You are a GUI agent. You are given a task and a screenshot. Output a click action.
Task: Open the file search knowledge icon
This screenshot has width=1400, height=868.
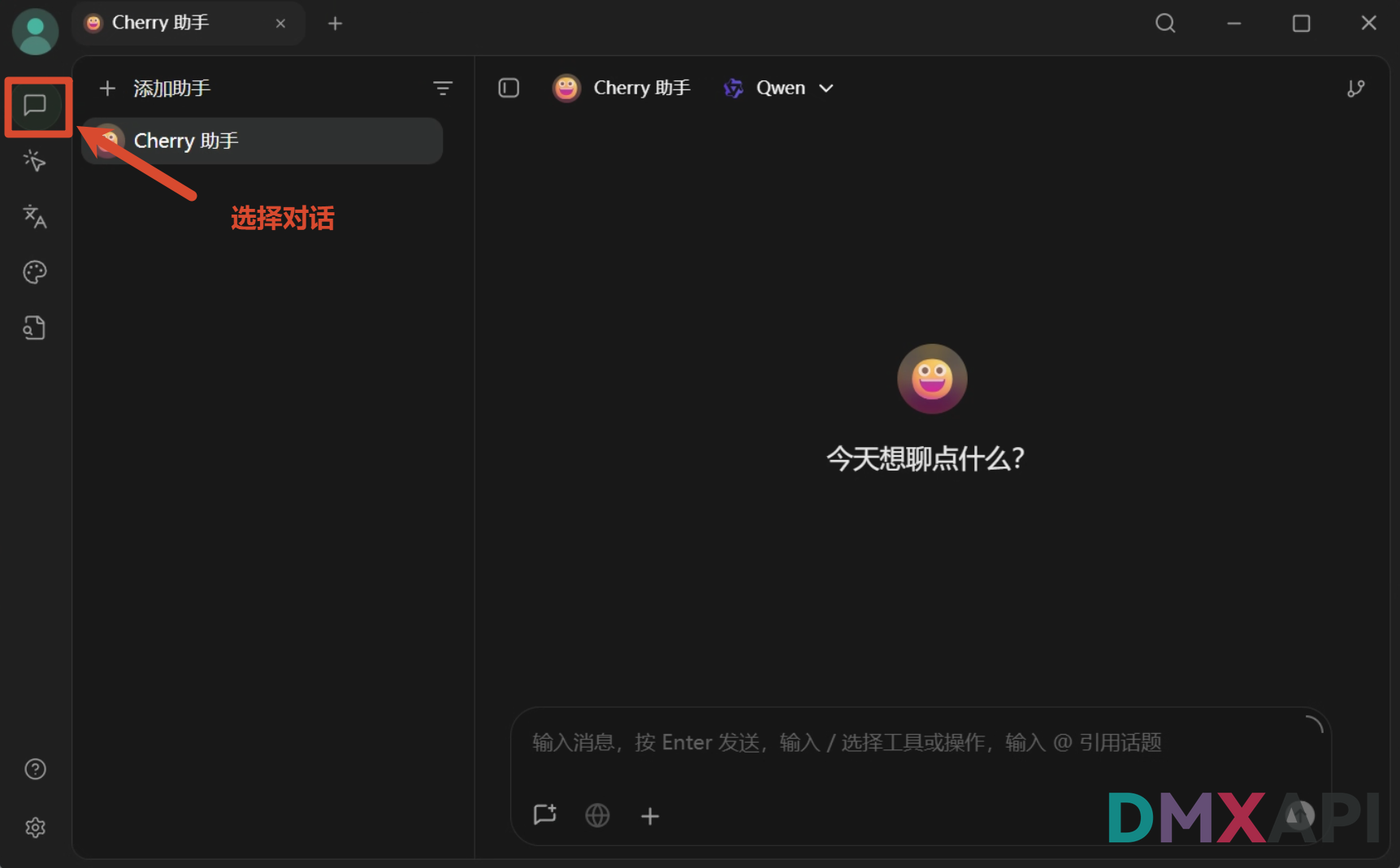(35, 328)
